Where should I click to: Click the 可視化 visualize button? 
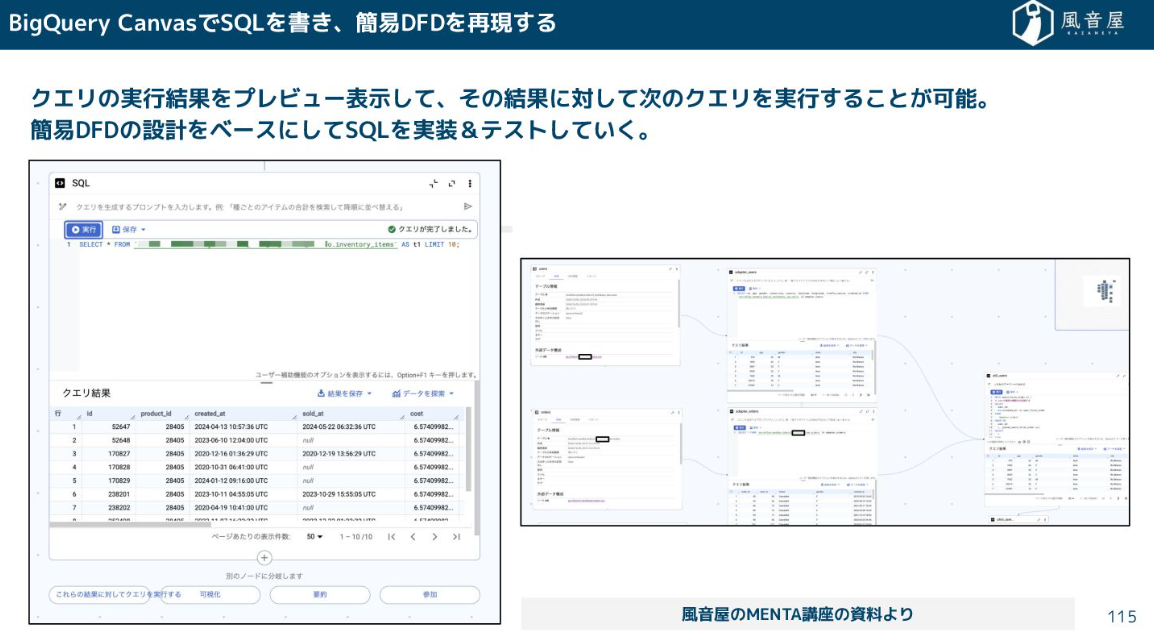(210, 594)
